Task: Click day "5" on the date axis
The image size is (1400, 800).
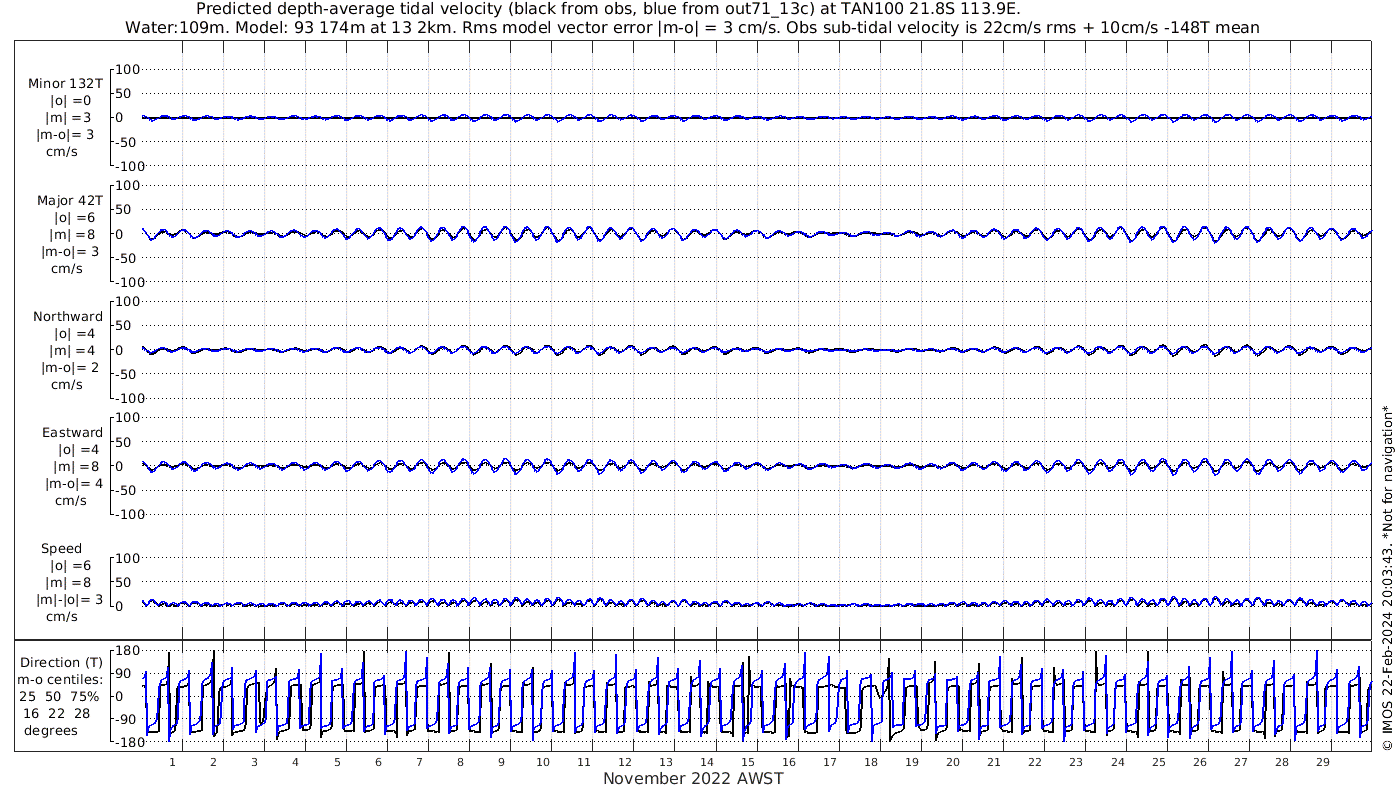Action: 337,762
